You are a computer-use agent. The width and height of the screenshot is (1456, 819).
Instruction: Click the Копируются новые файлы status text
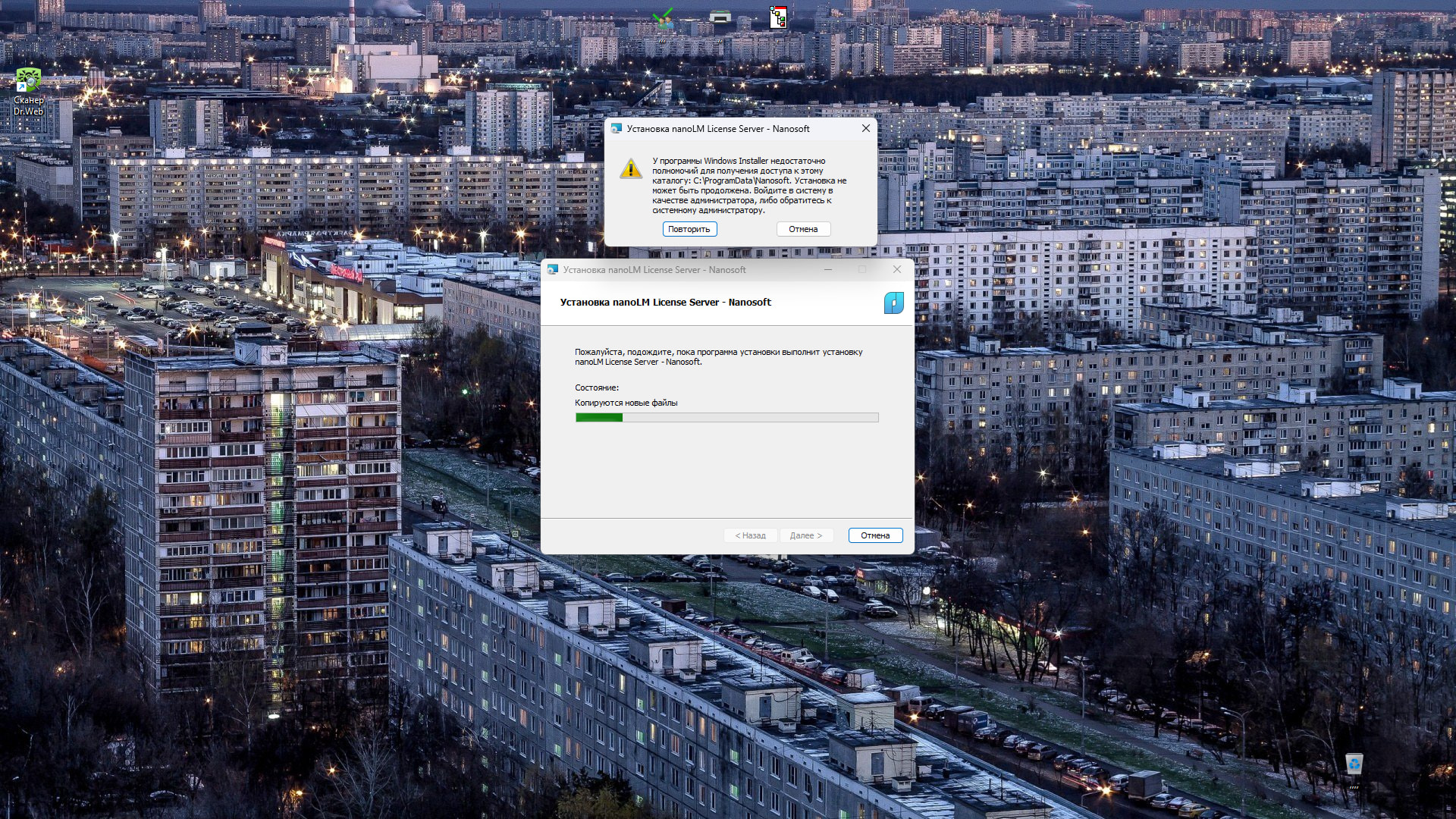click(x=626, y=403)
